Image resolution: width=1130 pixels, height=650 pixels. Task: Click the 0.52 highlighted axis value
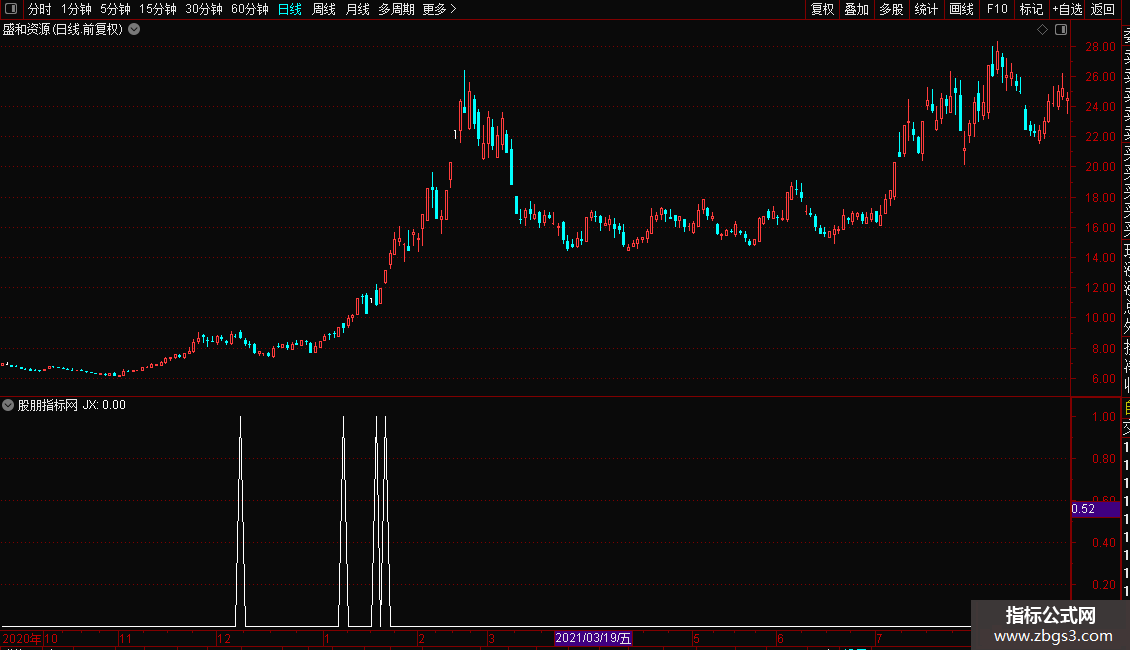pos(1095,509)
